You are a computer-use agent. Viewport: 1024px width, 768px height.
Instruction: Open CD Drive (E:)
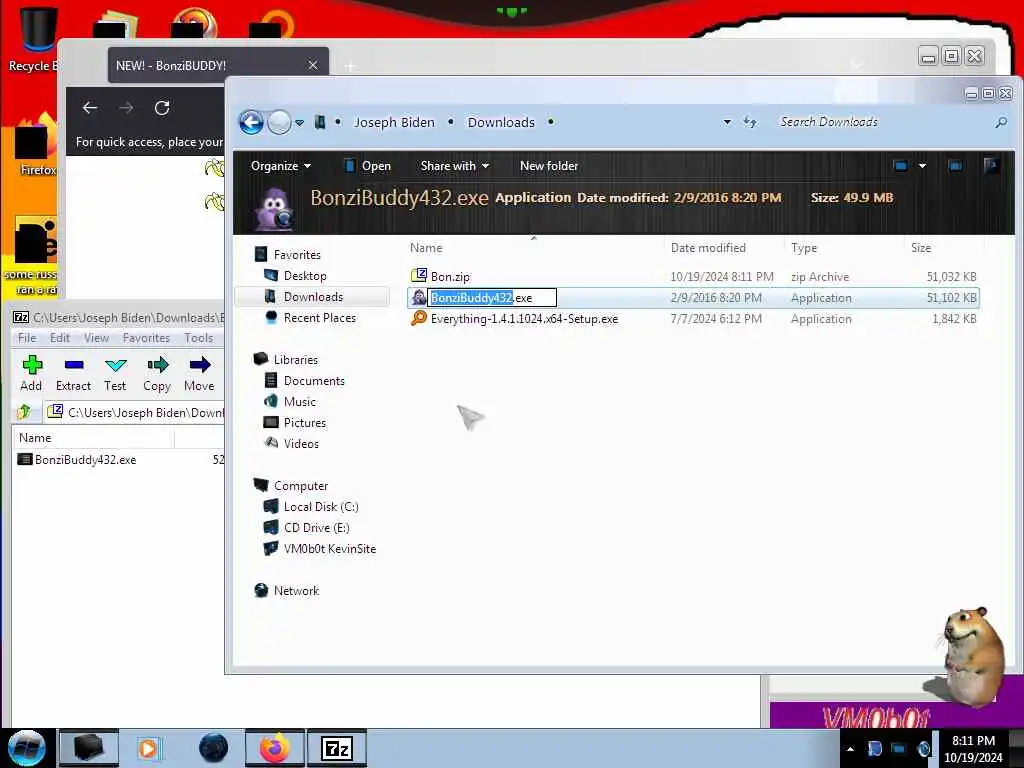(316, 528)
